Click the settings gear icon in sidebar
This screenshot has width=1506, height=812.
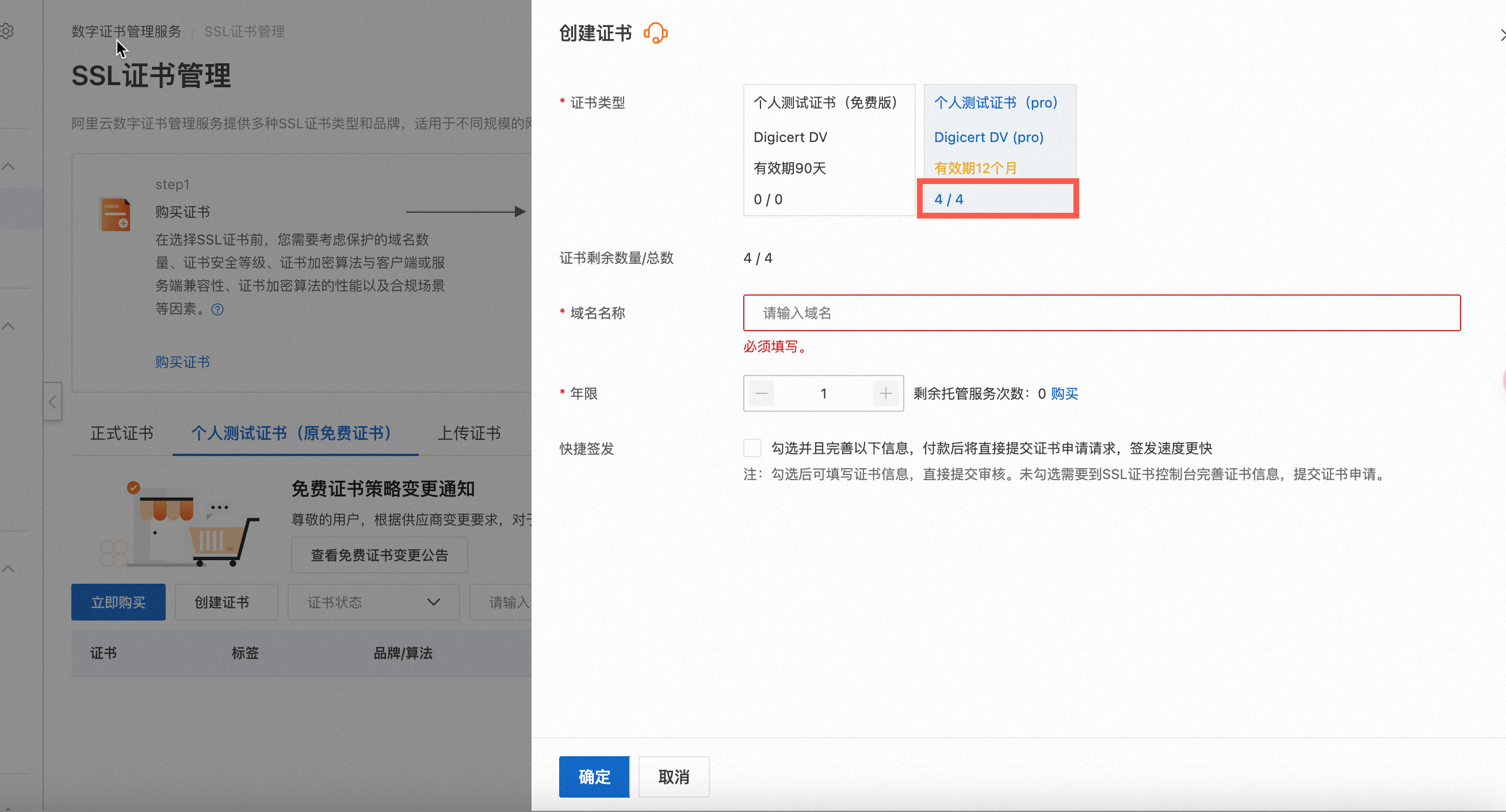click(x=6, y=31)
